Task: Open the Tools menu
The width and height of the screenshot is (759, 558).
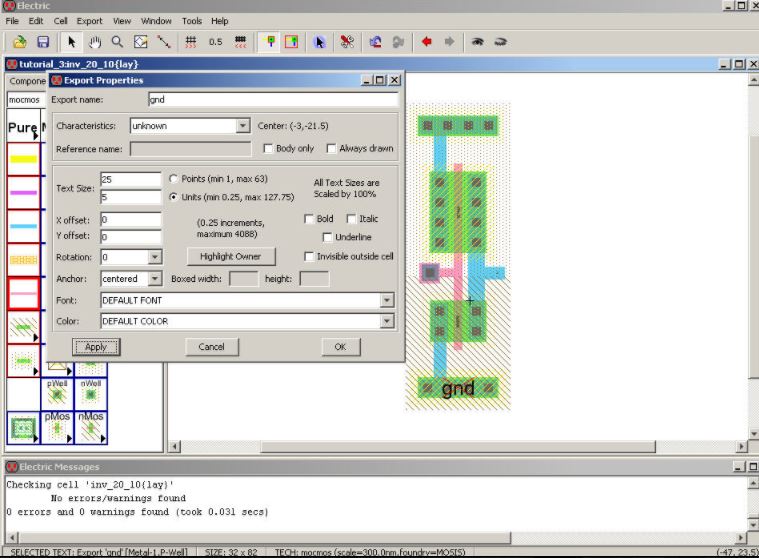Action: click(191, 21)
